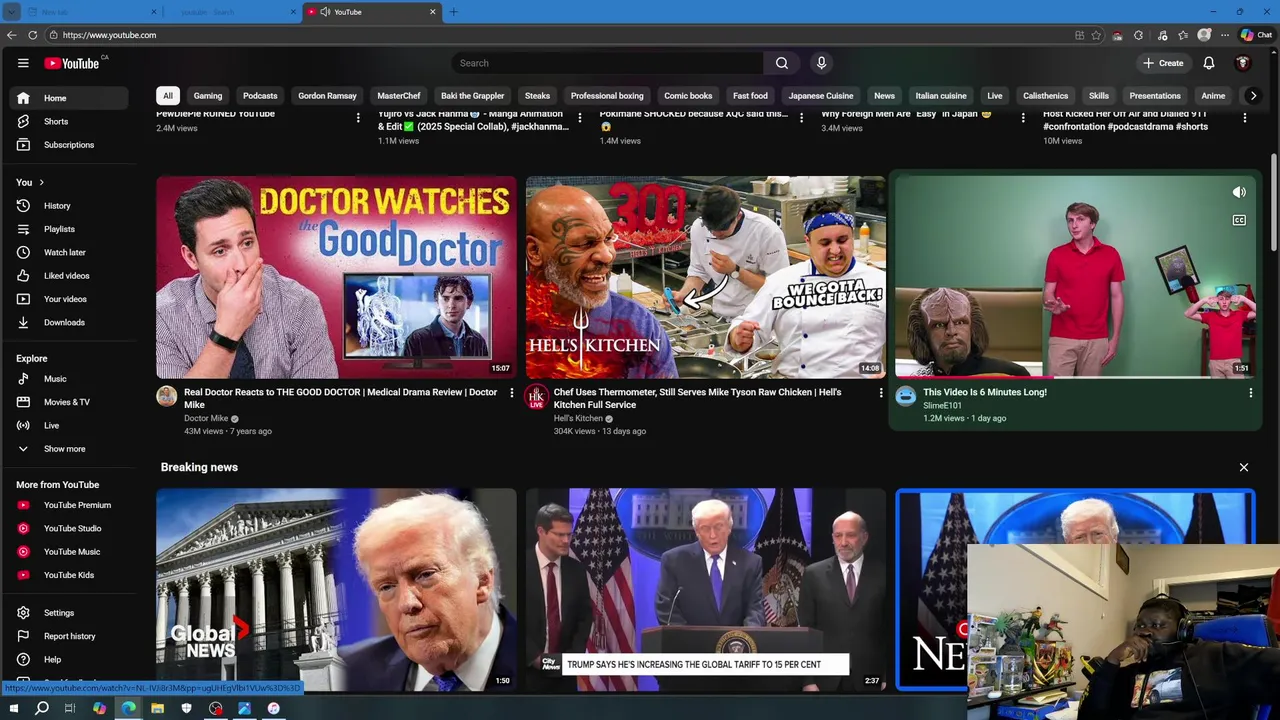Image resolution: width=1280 pixels, height=720 pixels.
Task: Expand Show more under Explore
Action: pos(64,449)
